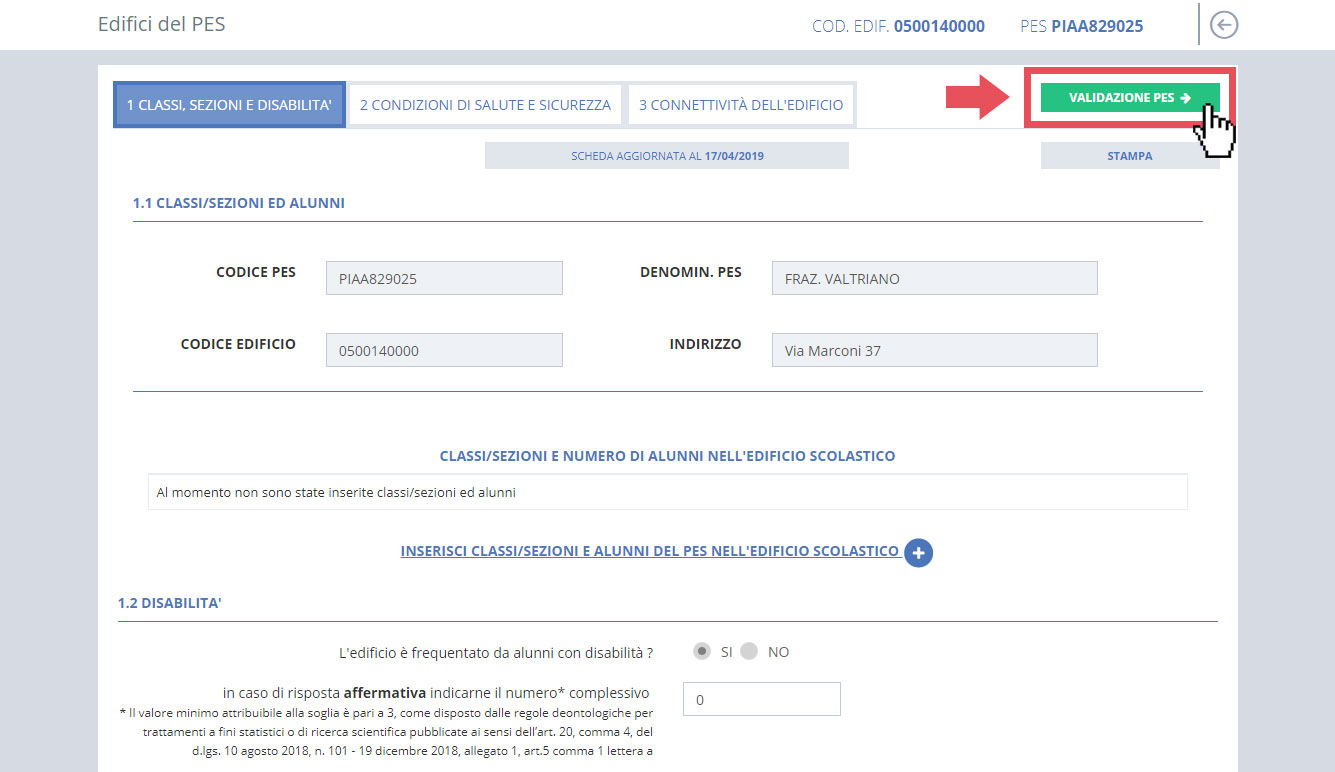Focus the Codice Edificio field

click(444, 351)
